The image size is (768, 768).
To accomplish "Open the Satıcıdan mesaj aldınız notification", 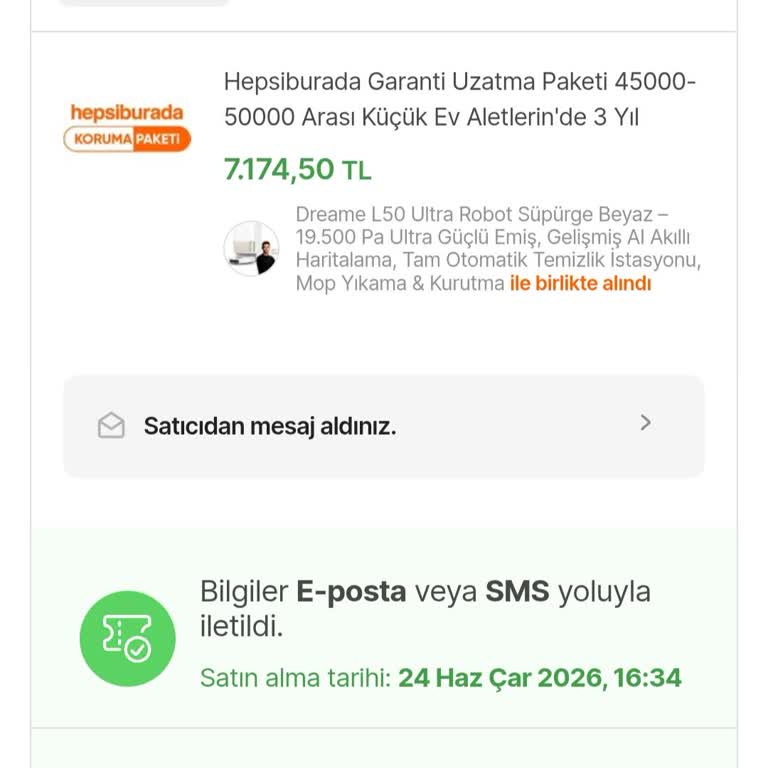I will point(384,426).
